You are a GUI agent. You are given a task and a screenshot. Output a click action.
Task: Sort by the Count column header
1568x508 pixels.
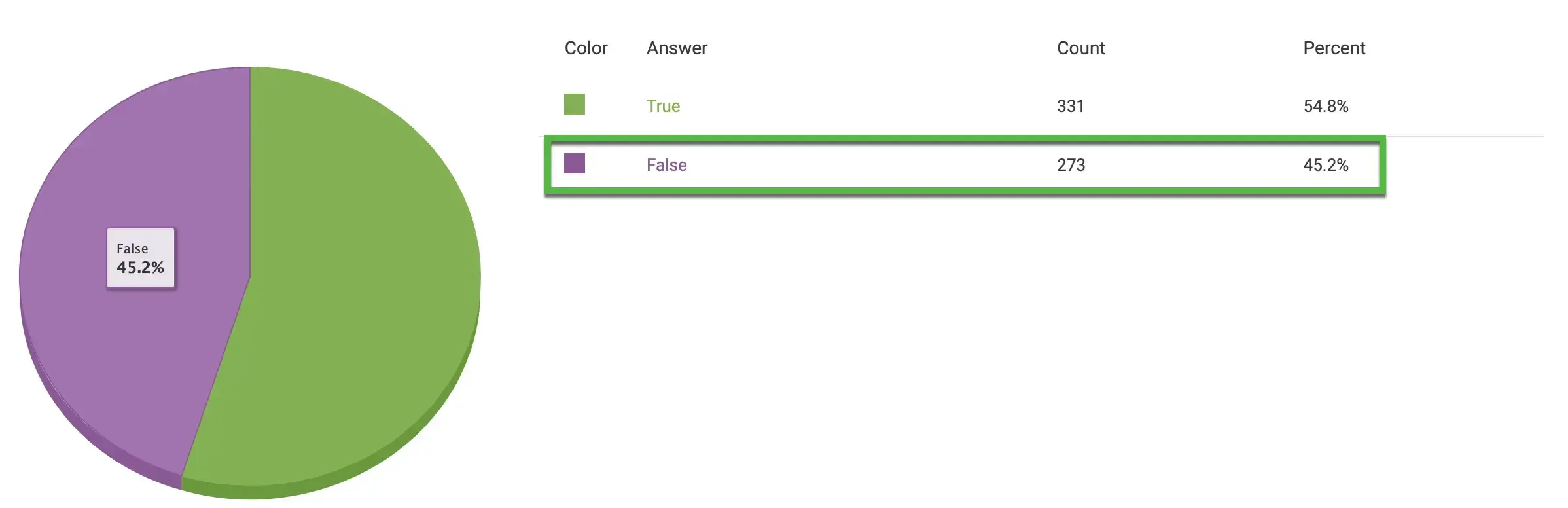click(x=1080, y=48)
